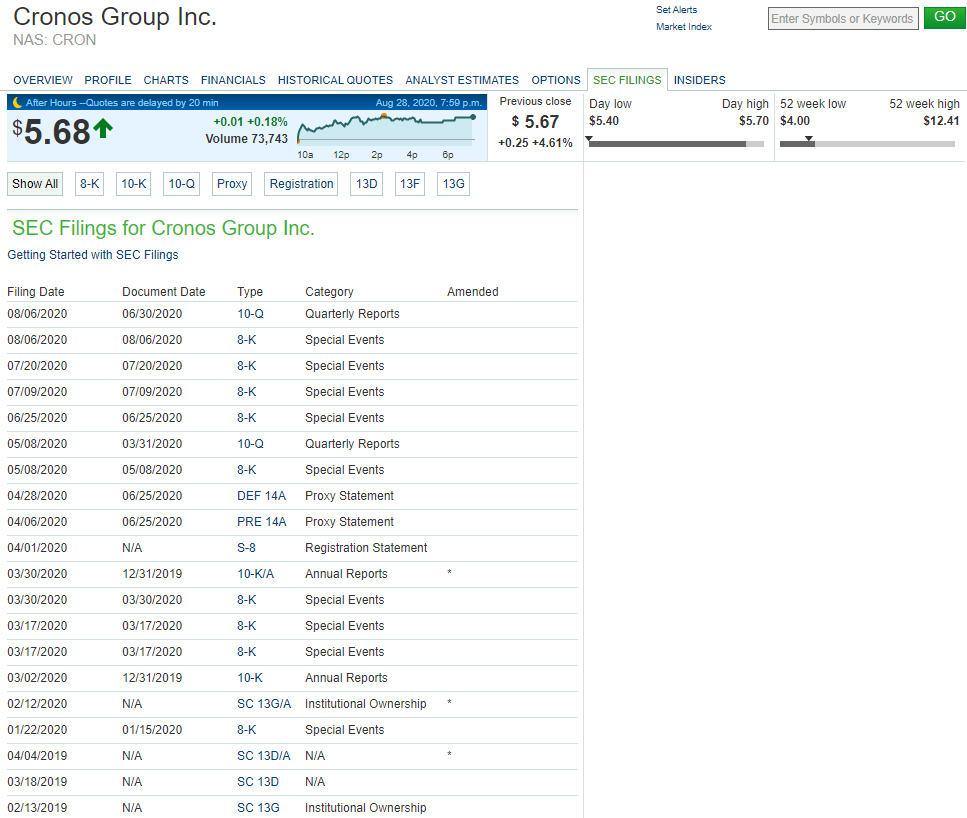
Task: Open the Overview tab
Action: pos(43,80)
